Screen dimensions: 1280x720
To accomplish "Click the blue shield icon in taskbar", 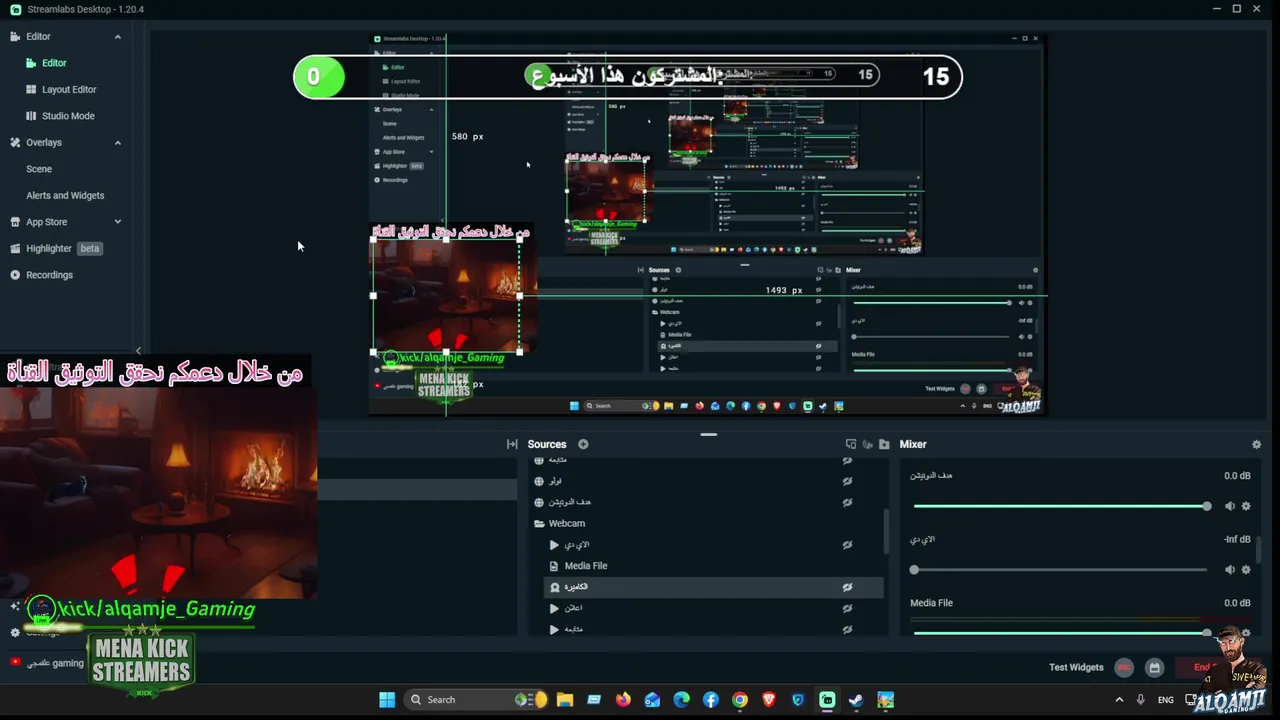I will [798, 699].
